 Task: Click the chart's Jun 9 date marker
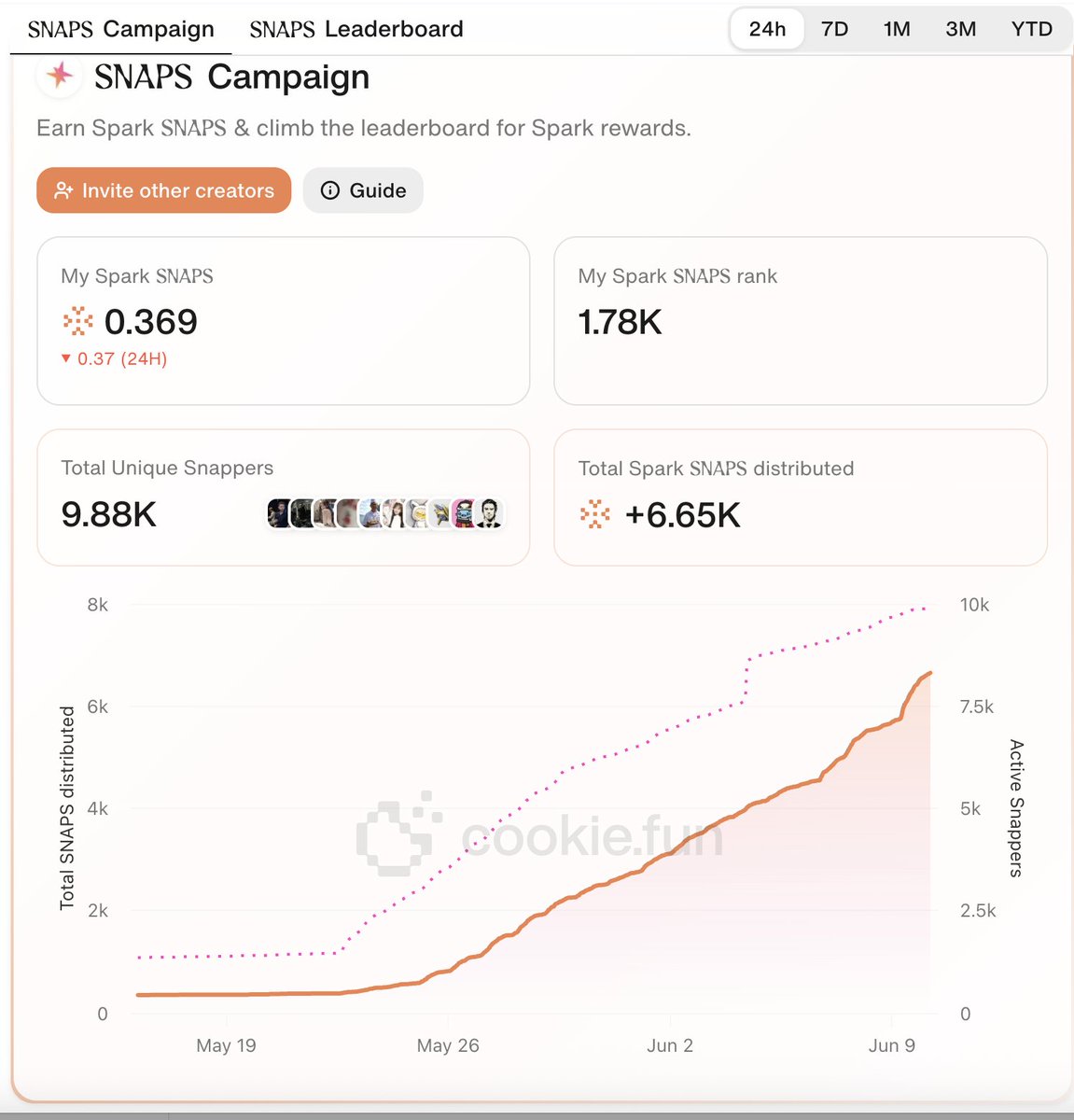click(x=892, y=1045)
